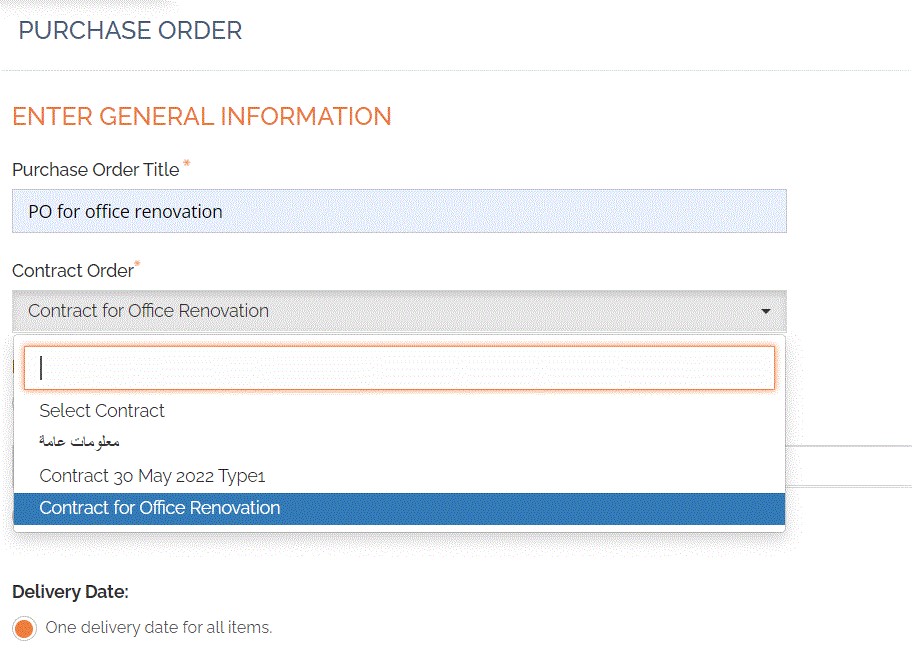Click the PURCHASE ORDER page heading

pos(130,30)
